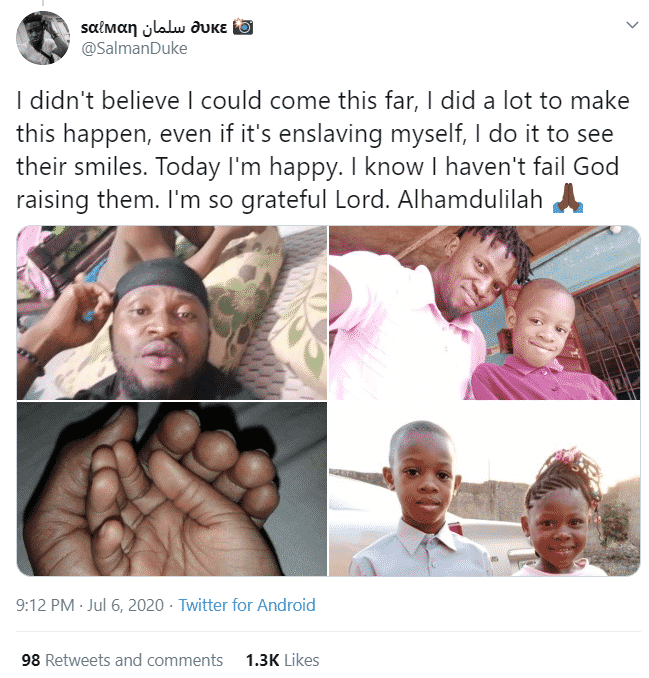Open the Twitter for Android source link
The width and height of the screenshot is (649, 678).
click(x=247, y=605)
